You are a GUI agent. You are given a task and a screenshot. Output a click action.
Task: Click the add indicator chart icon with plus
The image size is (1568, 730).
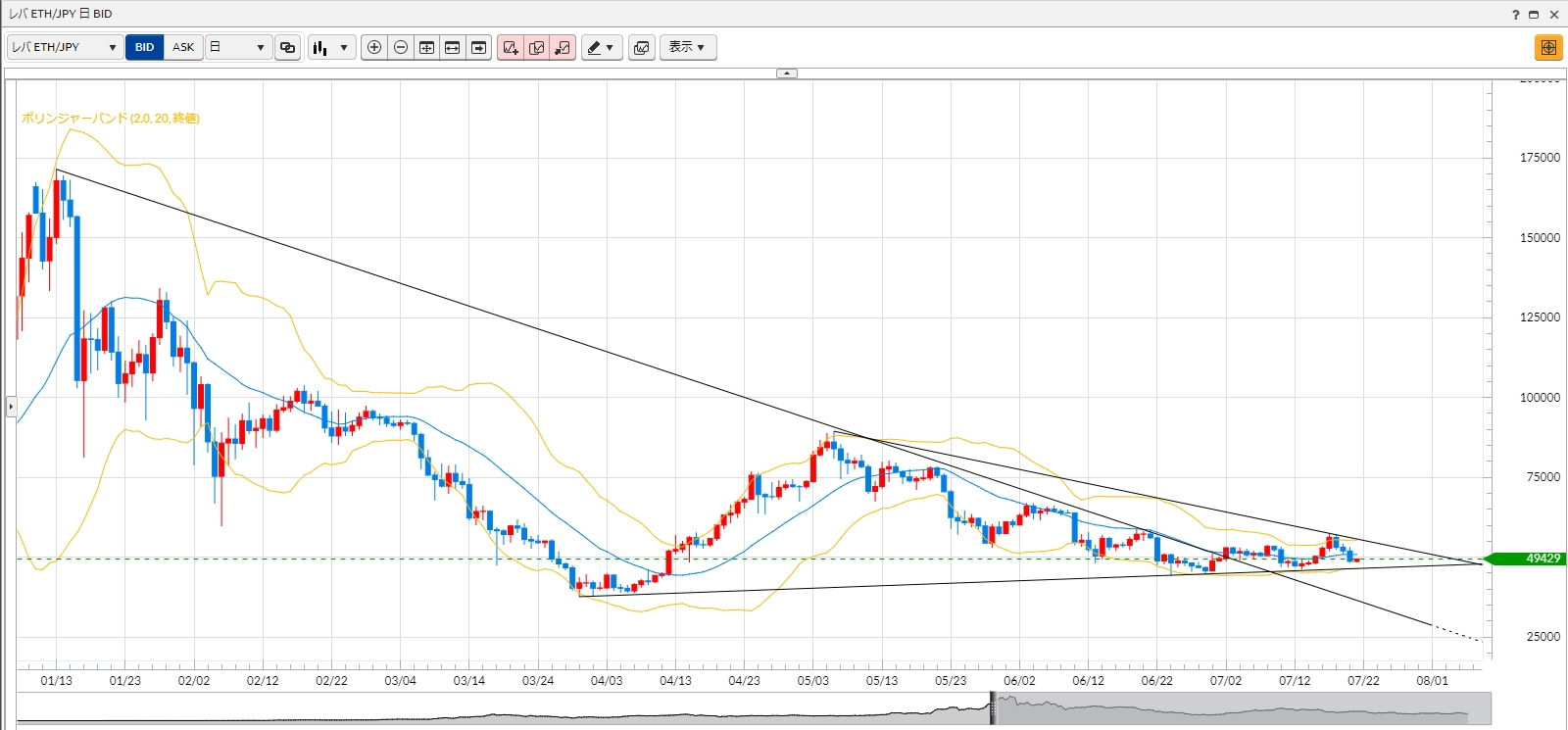click(x=510, y=47)
